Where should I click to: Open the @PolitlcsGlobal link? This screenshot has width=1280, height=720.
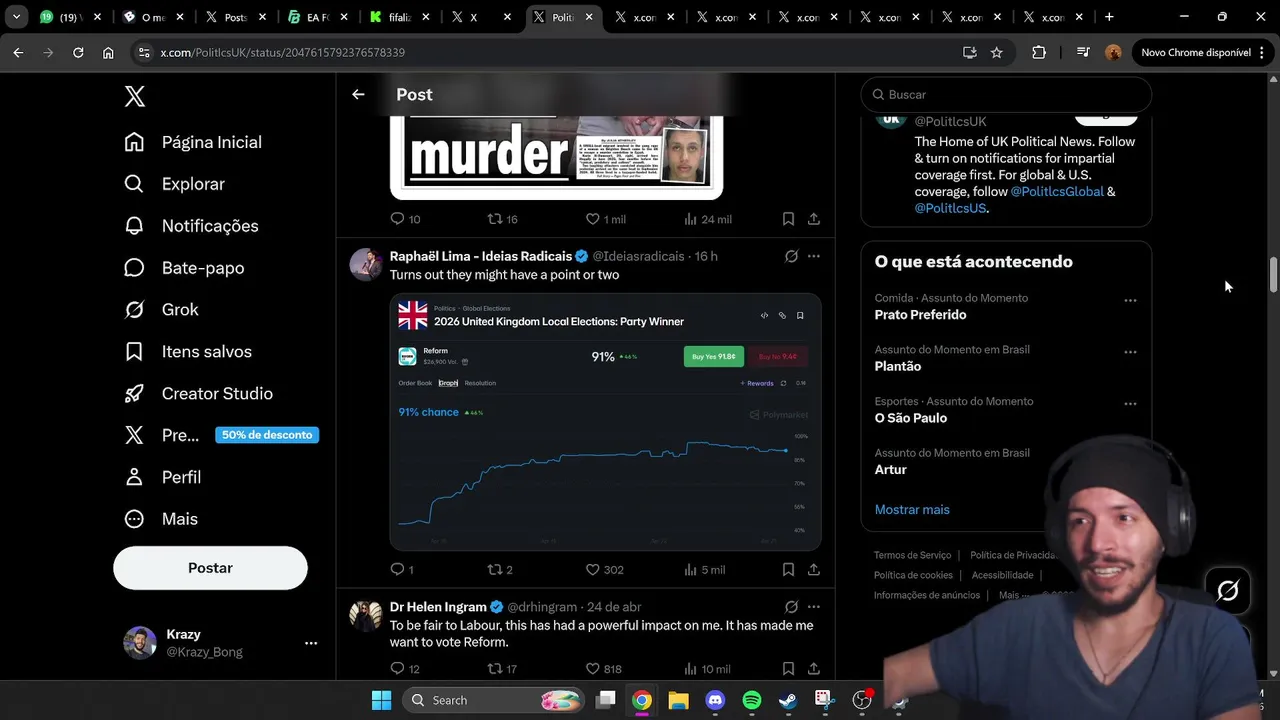1057,191
